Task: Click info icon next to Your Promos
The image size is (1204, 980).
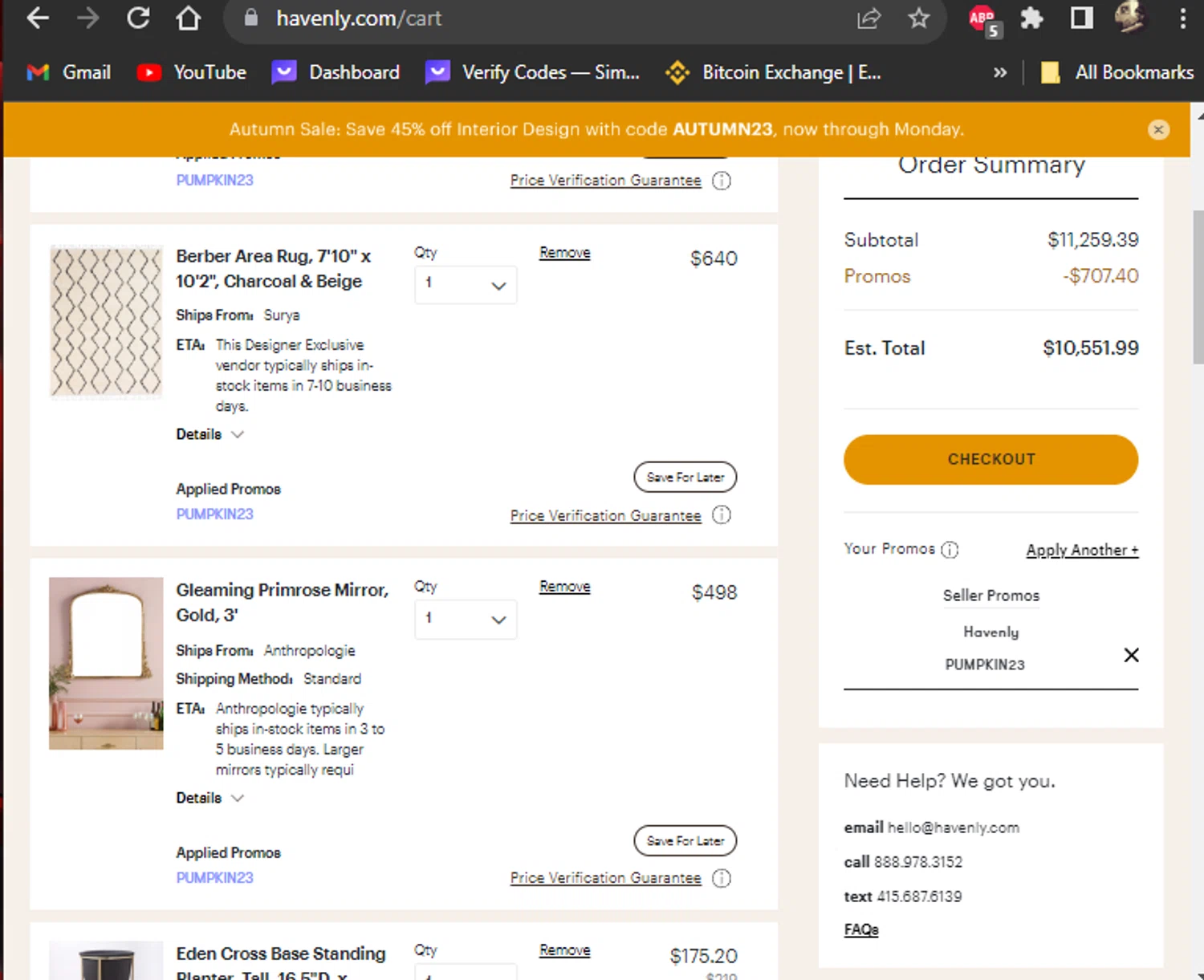Action: [950, 550]
